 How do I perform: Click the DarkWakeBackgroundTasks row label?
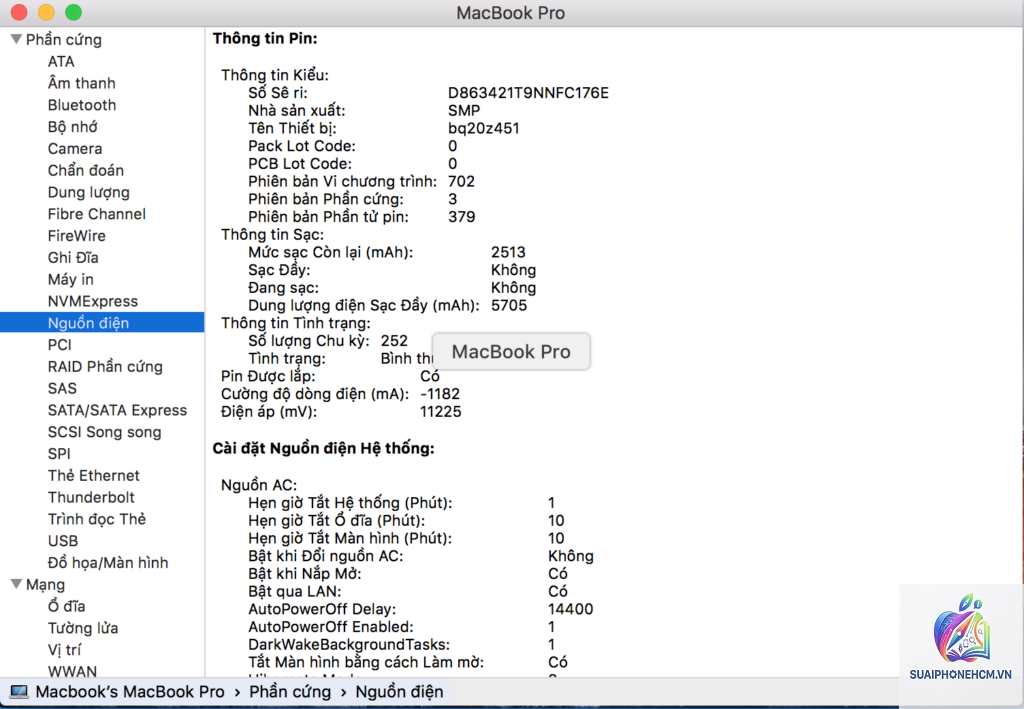(x=349, y=644)
